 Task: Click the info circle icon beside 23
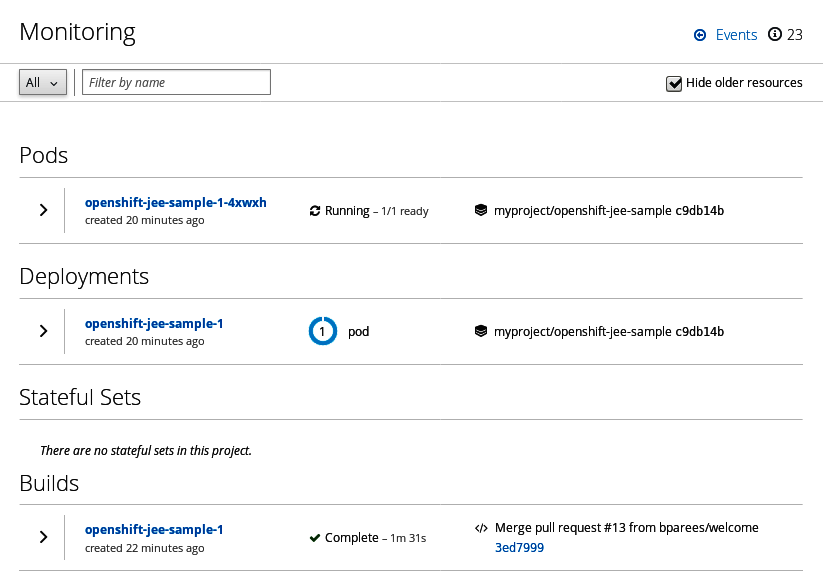coord(774,35)
